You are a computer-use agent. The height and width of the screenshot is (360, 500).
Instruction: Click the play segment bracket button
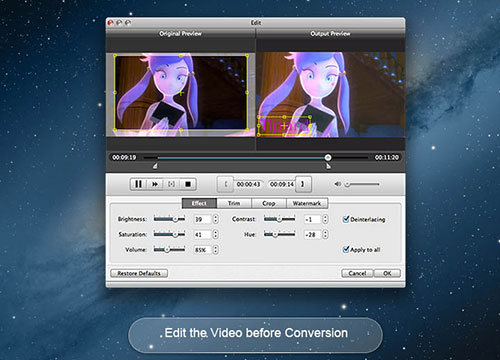(x=171, y=184)
